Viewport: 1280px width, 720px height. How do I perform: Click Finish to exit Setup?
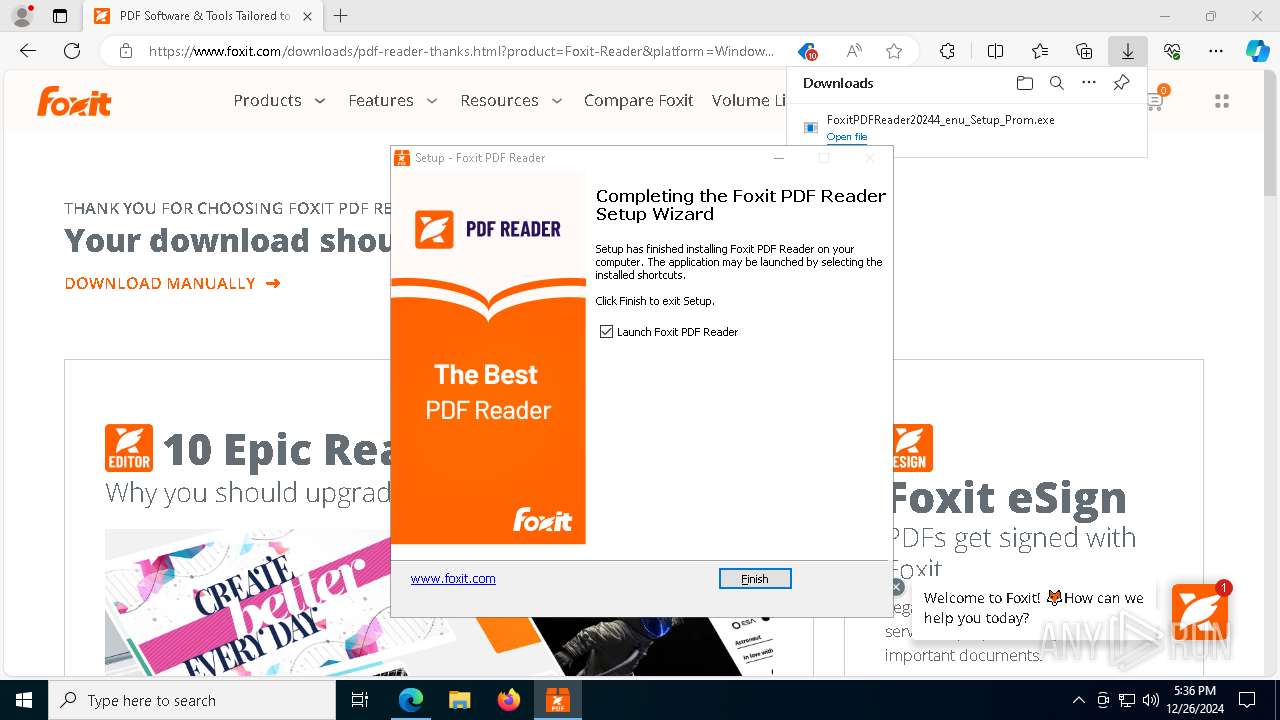[755, 579]
